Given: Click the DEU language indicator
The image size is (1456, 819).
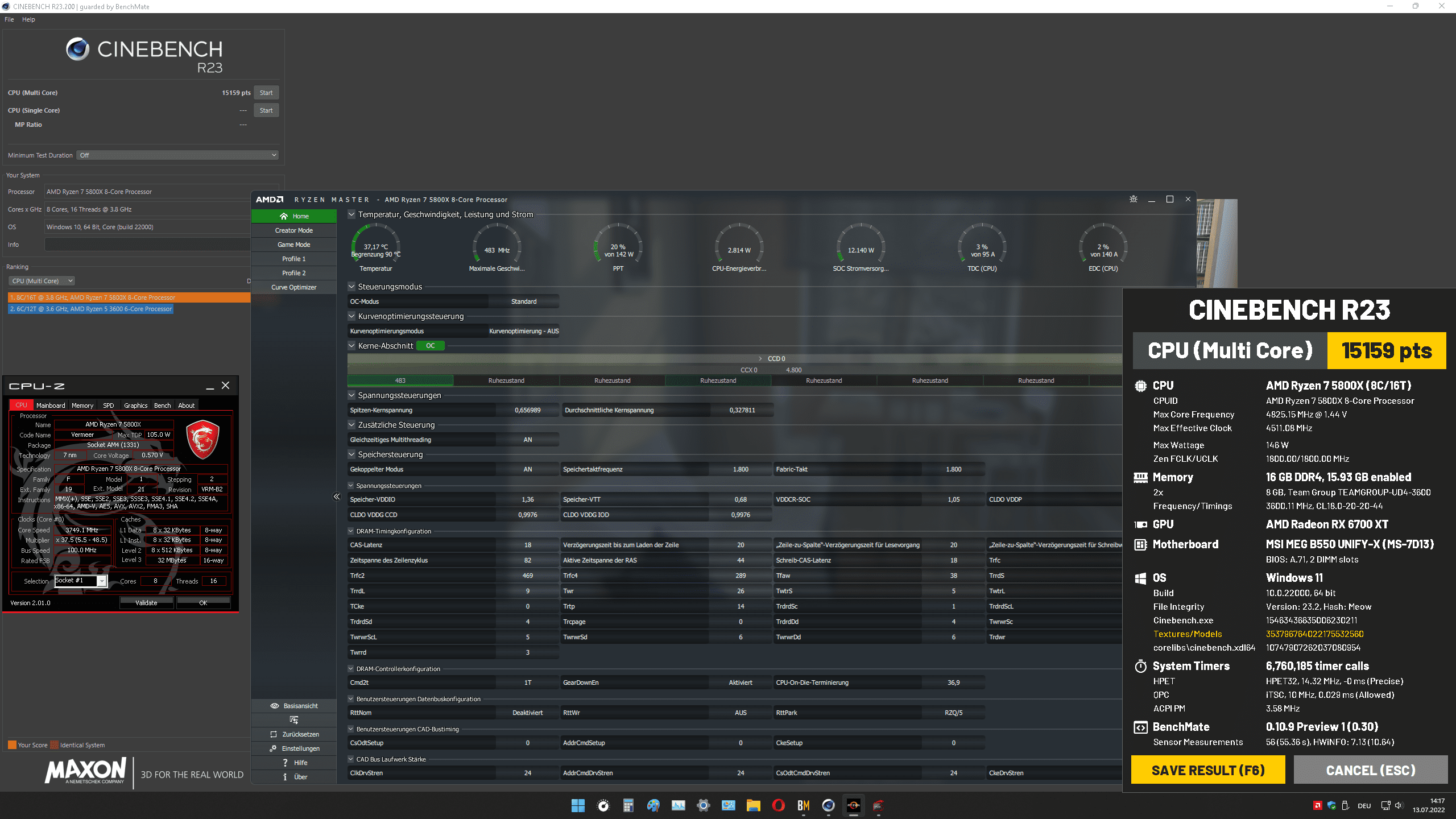Looking at the screenshot, I should click(x=1364, y=805).
